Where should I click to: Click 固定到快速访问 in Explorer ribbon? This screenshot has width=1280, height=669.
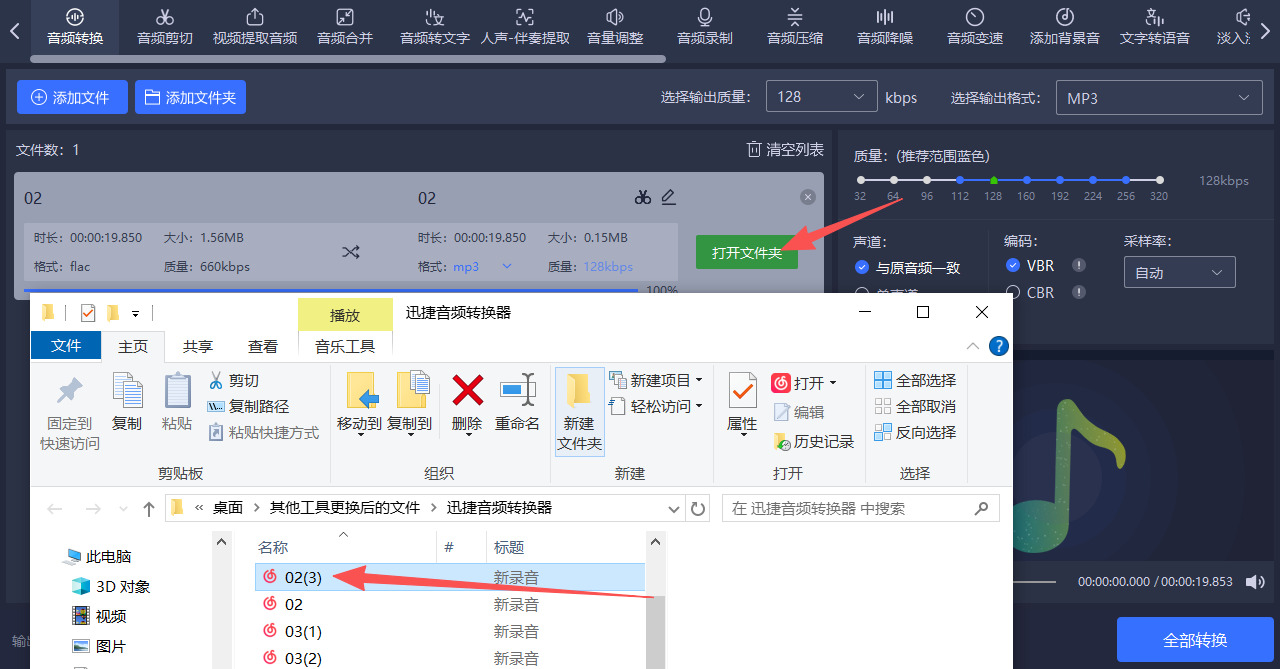point(70,412)
